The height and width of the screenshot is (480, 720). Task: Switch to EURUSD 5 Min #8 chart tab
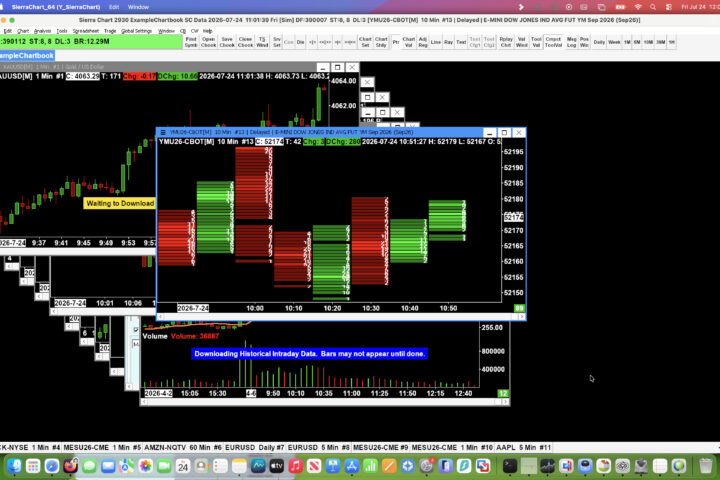[x=319, y=447]
